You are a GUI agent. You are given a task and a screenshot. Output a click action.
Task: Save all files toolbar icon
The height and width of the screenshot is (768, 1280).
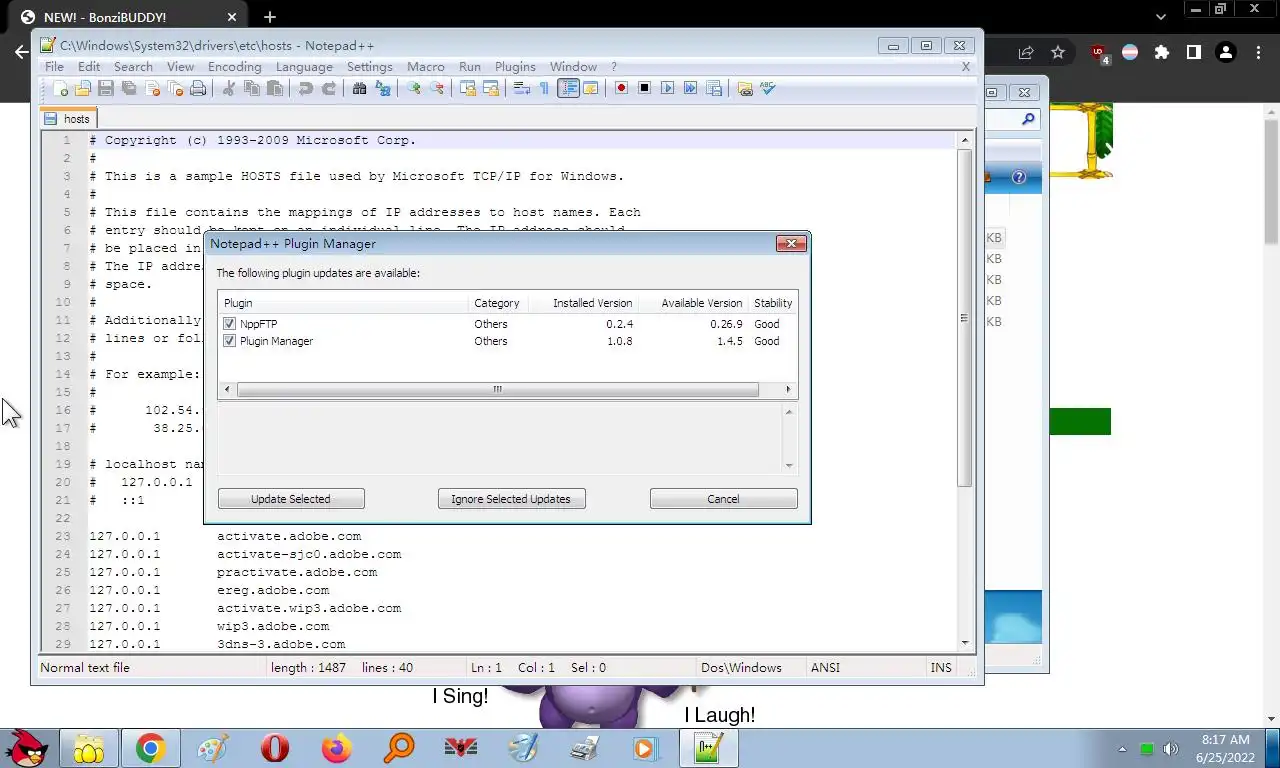point(129,89)
